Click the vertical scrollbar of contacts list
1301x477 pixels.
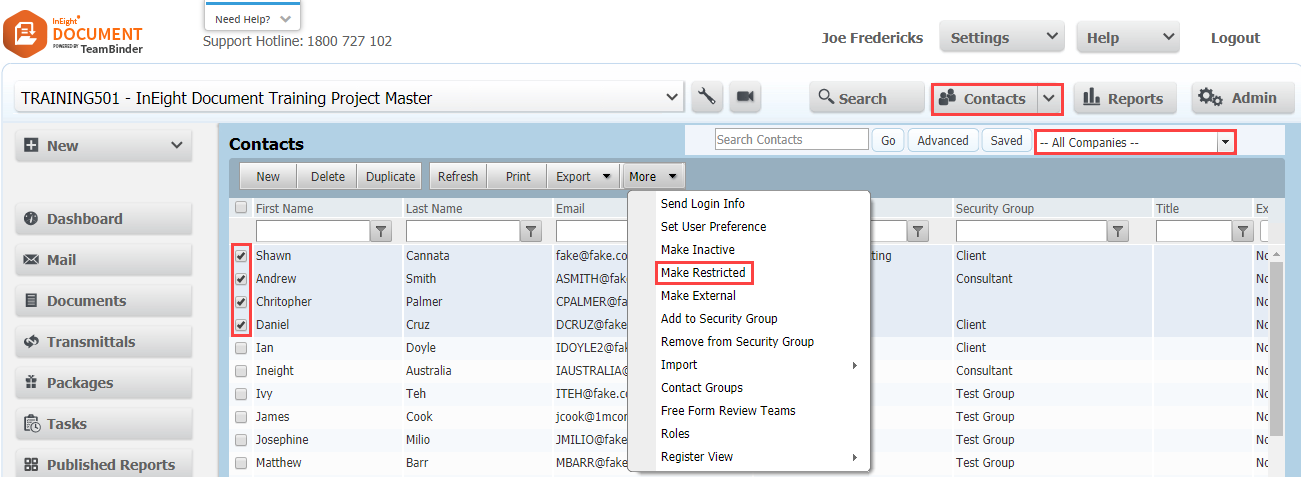point(1275,340)
